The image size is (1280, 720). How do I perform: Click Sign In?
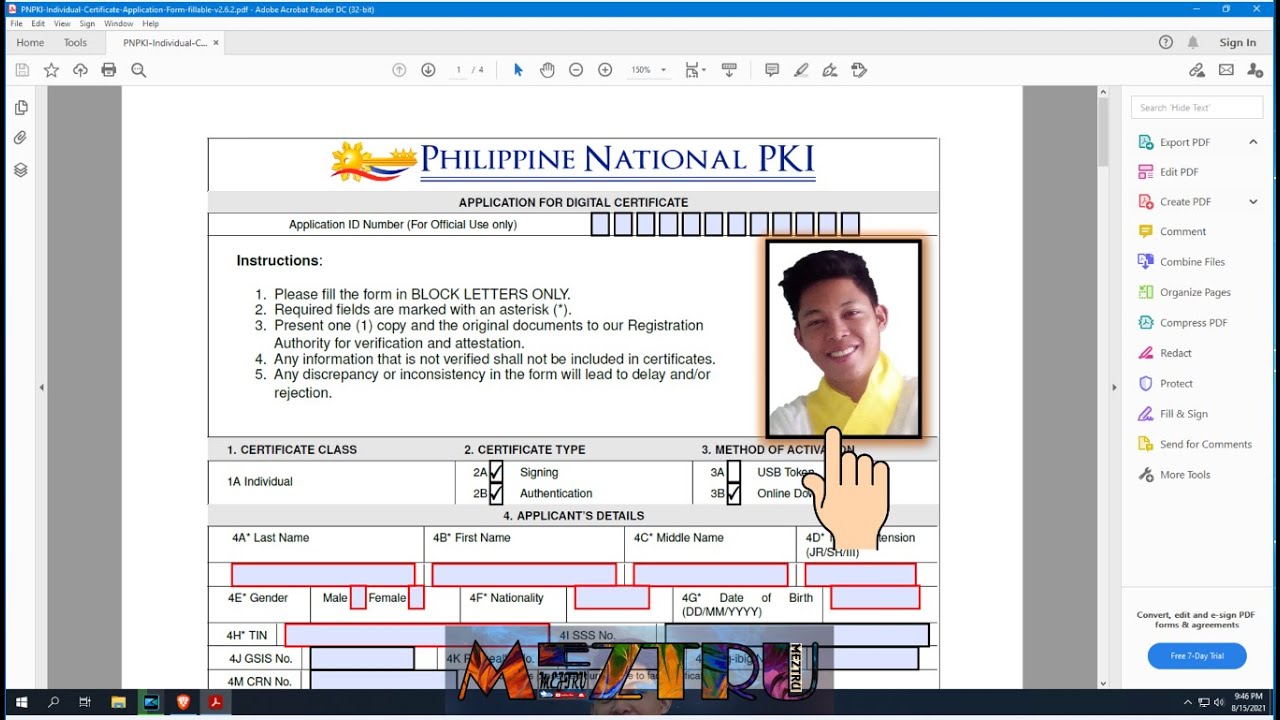point(1237,43)
